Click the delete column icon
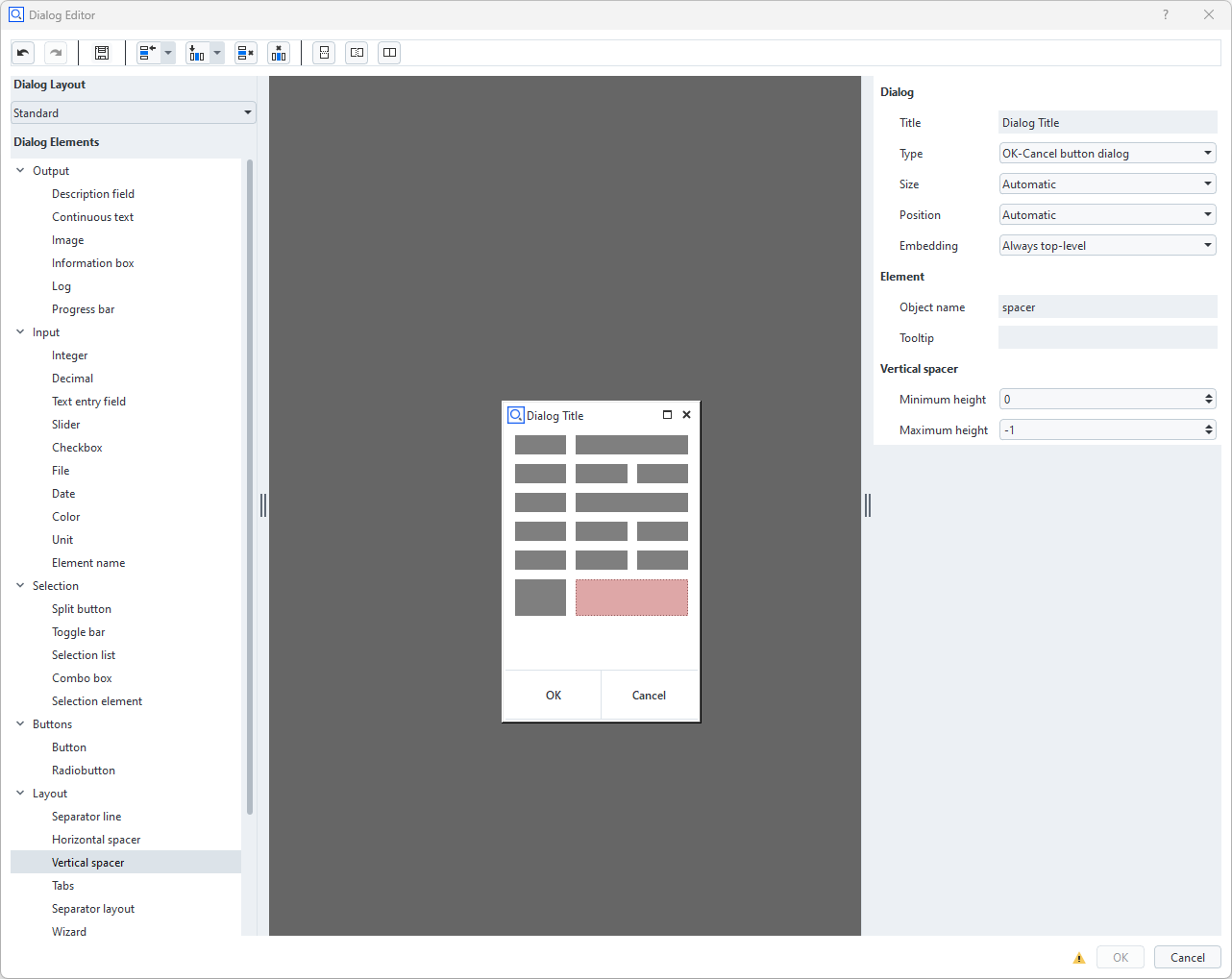 279,53
